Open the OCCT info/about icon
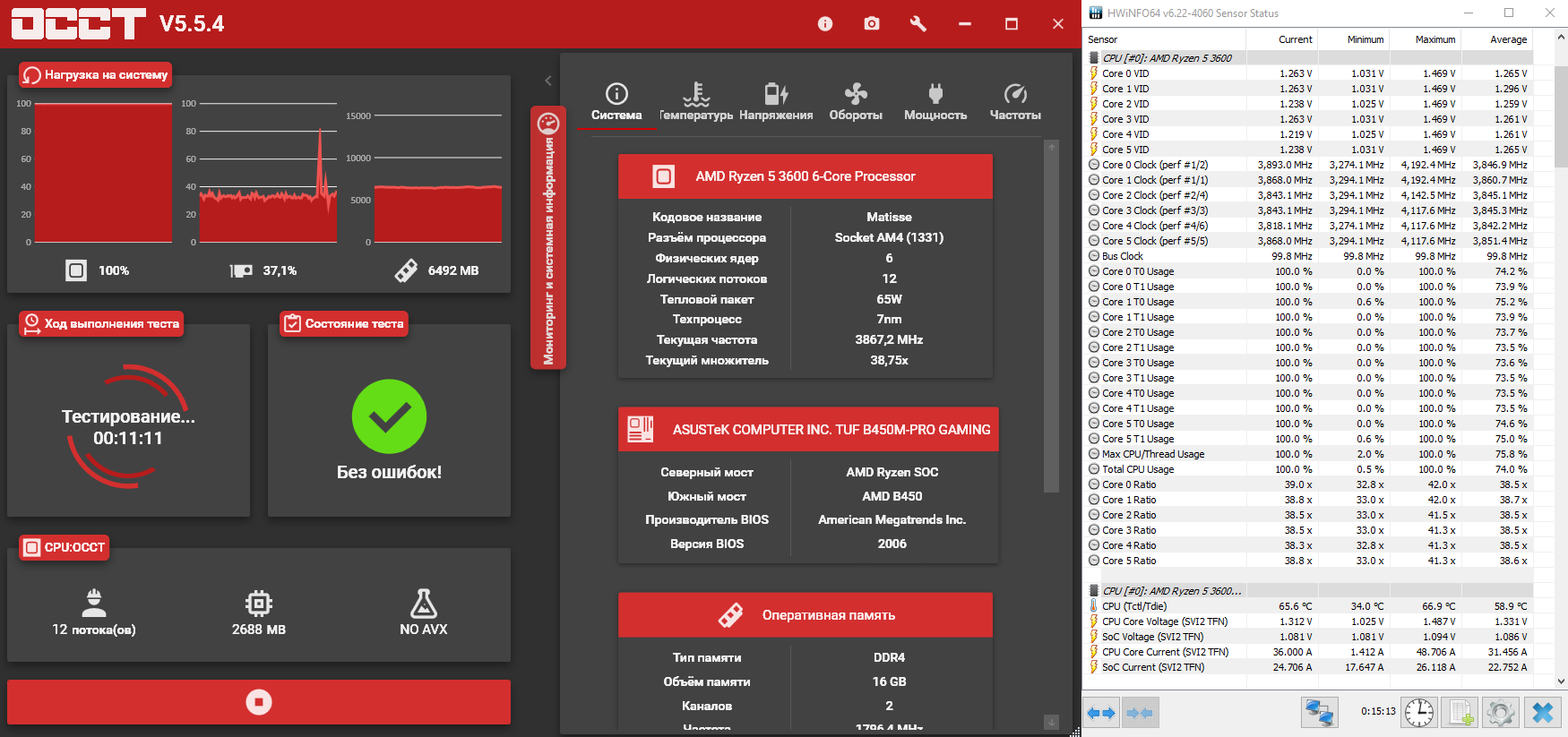The width and height of the screenshot is (1568, 737). point(825,24)
